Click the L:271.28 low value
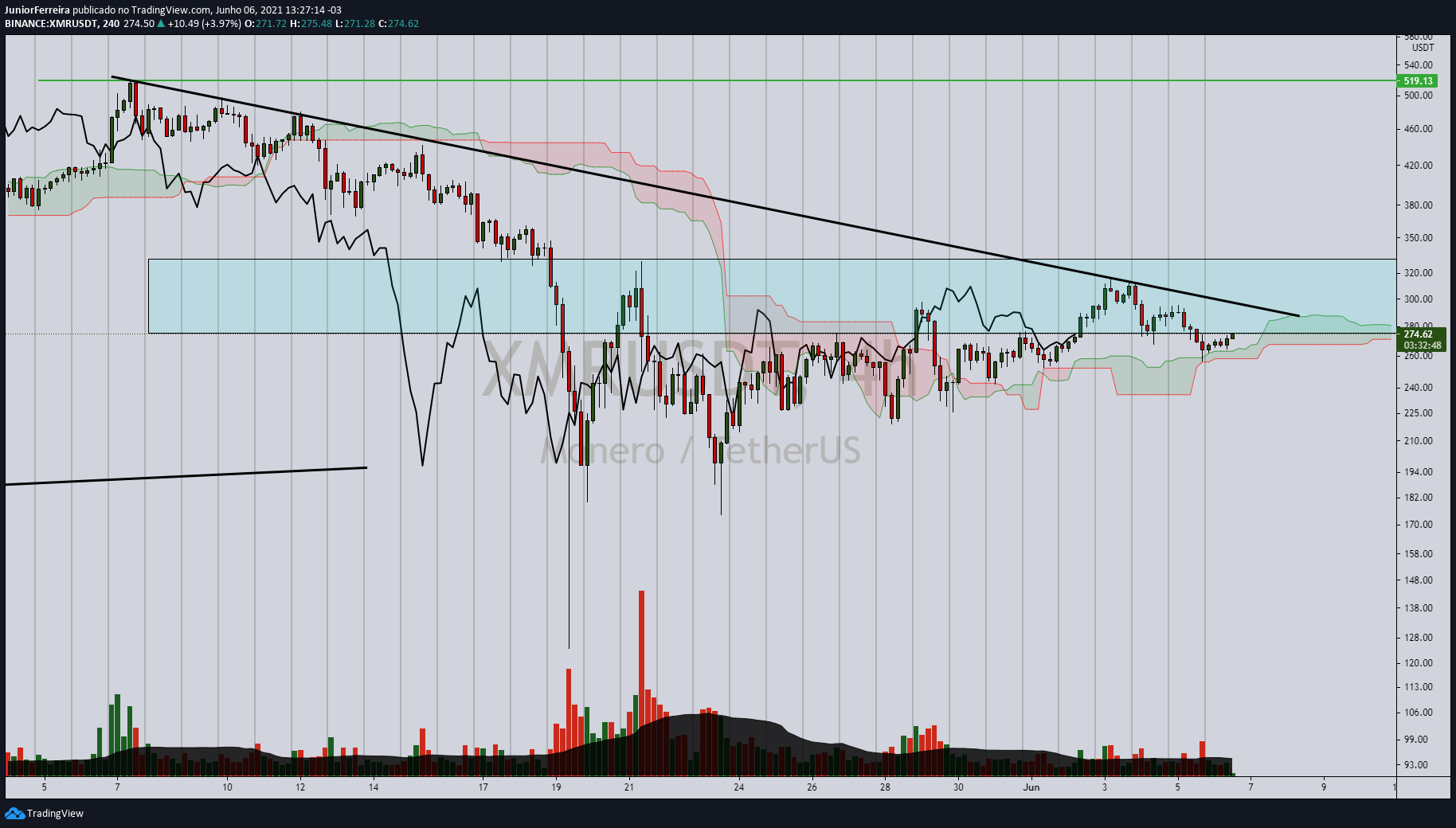The image size is (1456, 828). coord(354,24)
